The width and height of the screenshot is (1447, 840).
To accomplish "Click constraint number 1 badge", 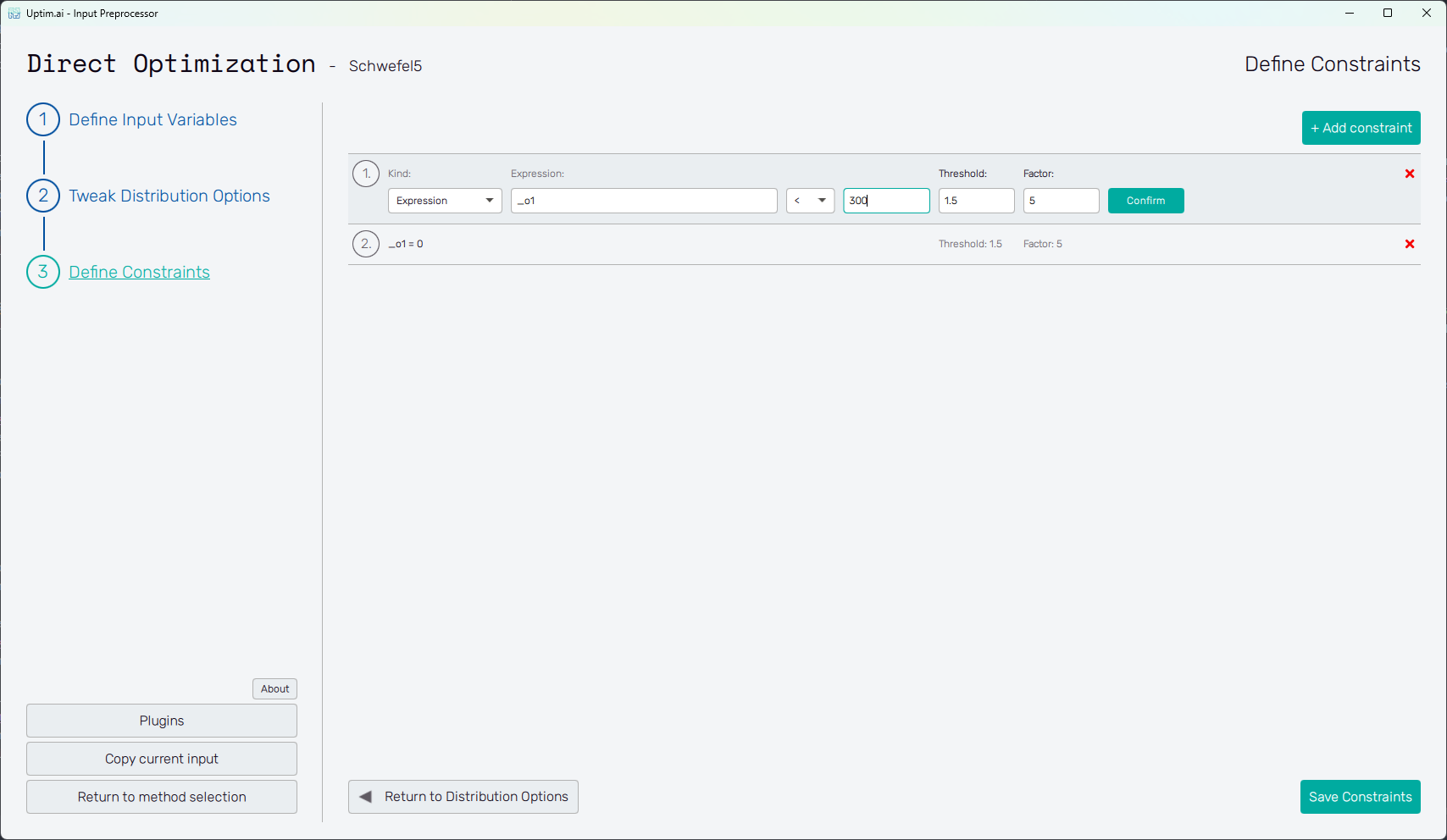I will pyautogui.click(x=366, y=174).
